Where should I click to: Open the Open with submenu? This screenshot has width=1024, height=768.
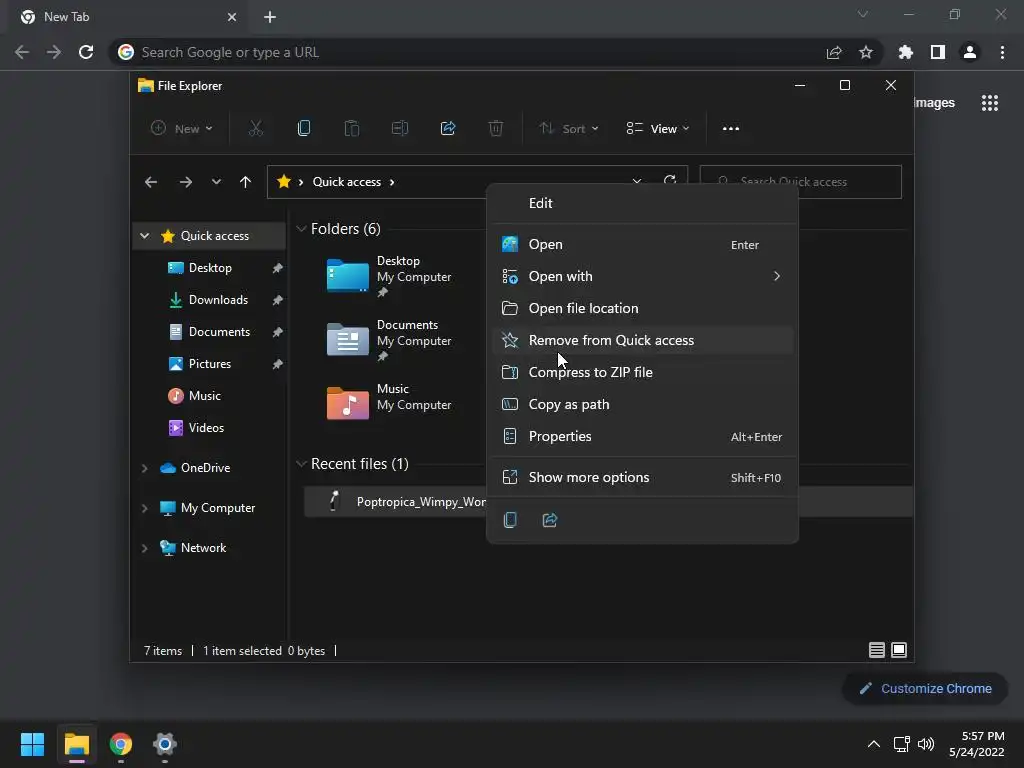pos(643,276)
